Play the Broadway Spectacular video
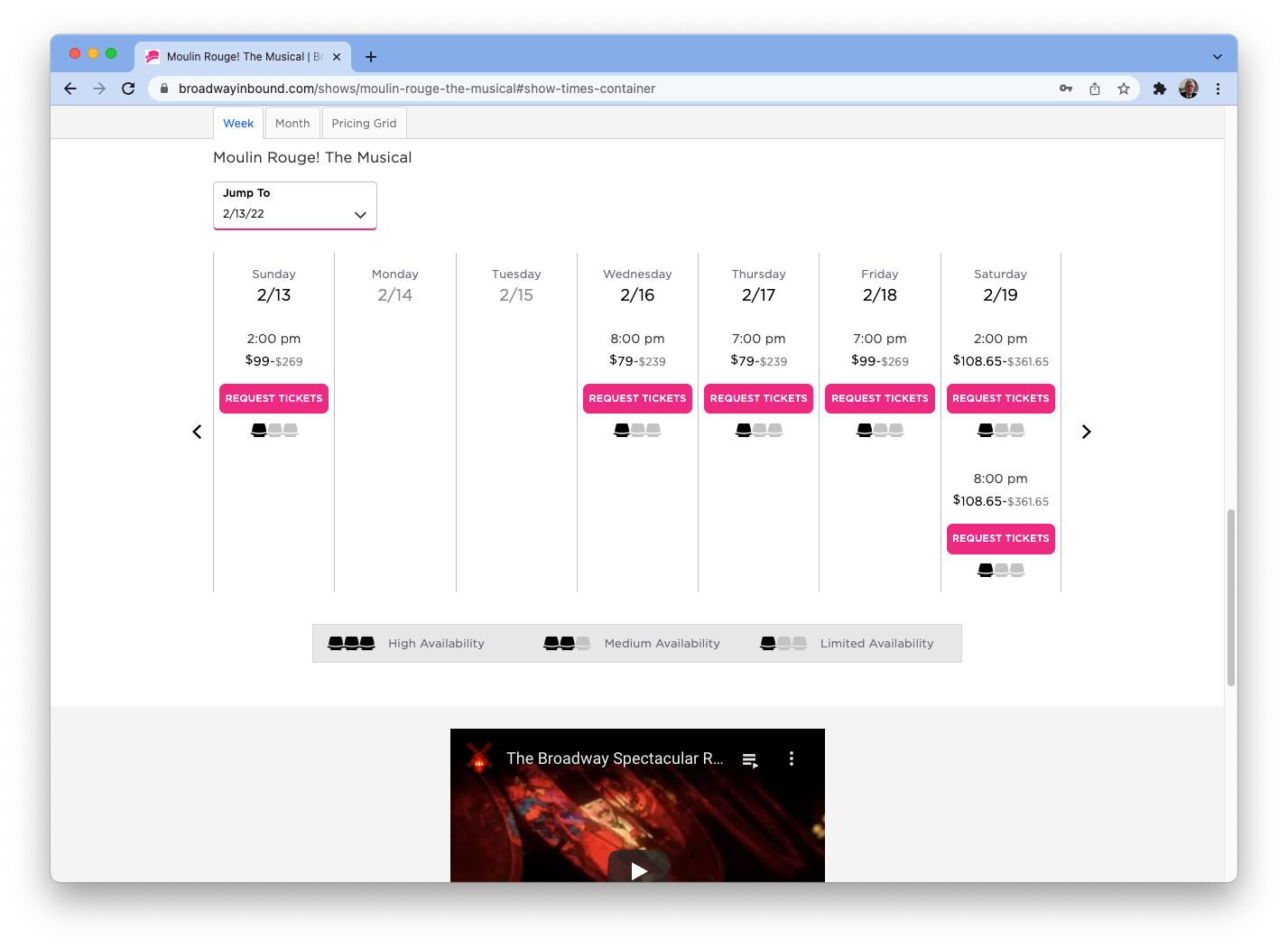This screenshot has height=949, width=1288. click(x=638, y=870)
